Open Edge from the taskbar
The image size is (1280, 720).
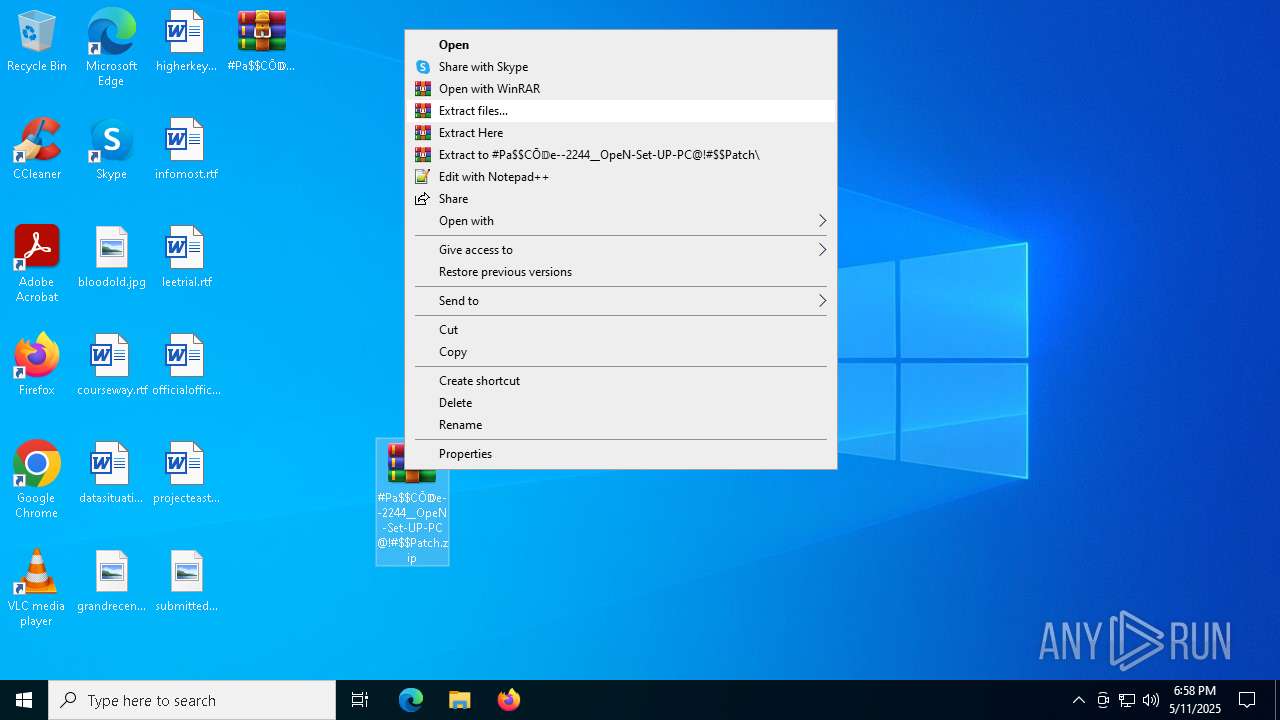[x=411, y=700]
